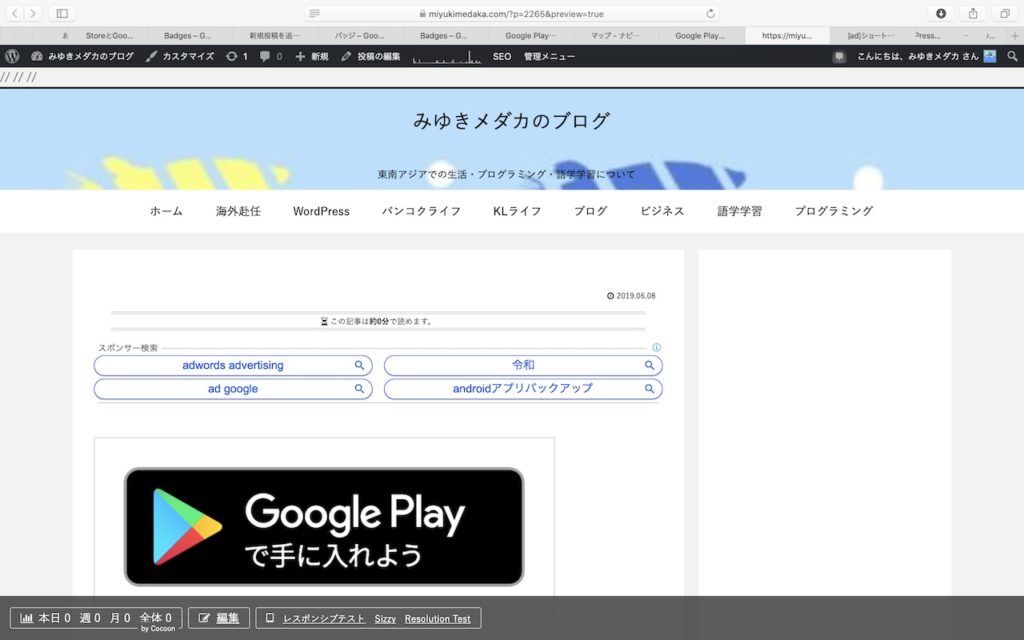Click the ad info icon beside the sponsored searches
The width and height of the screenshot is (1024, 640).
[656, 347]
